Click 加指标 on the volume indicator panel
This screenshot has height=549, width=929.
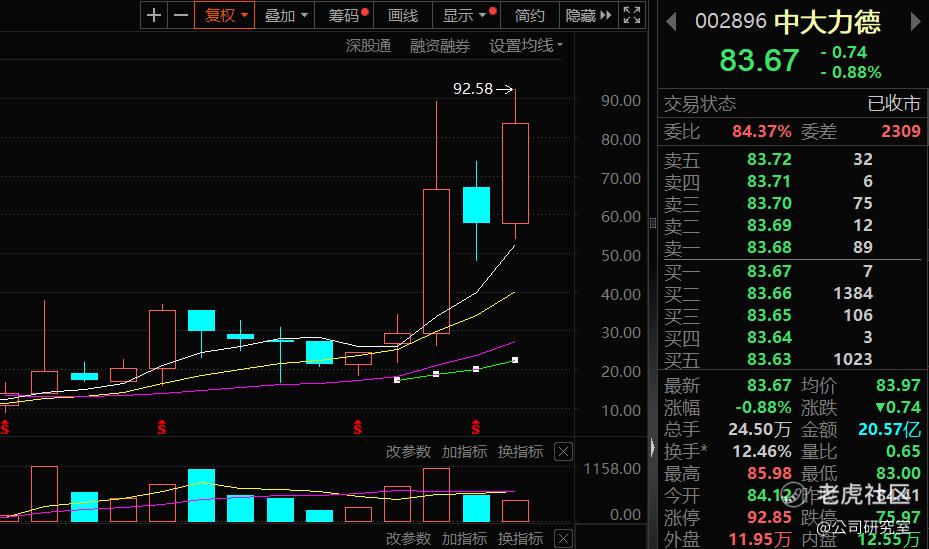464,452
